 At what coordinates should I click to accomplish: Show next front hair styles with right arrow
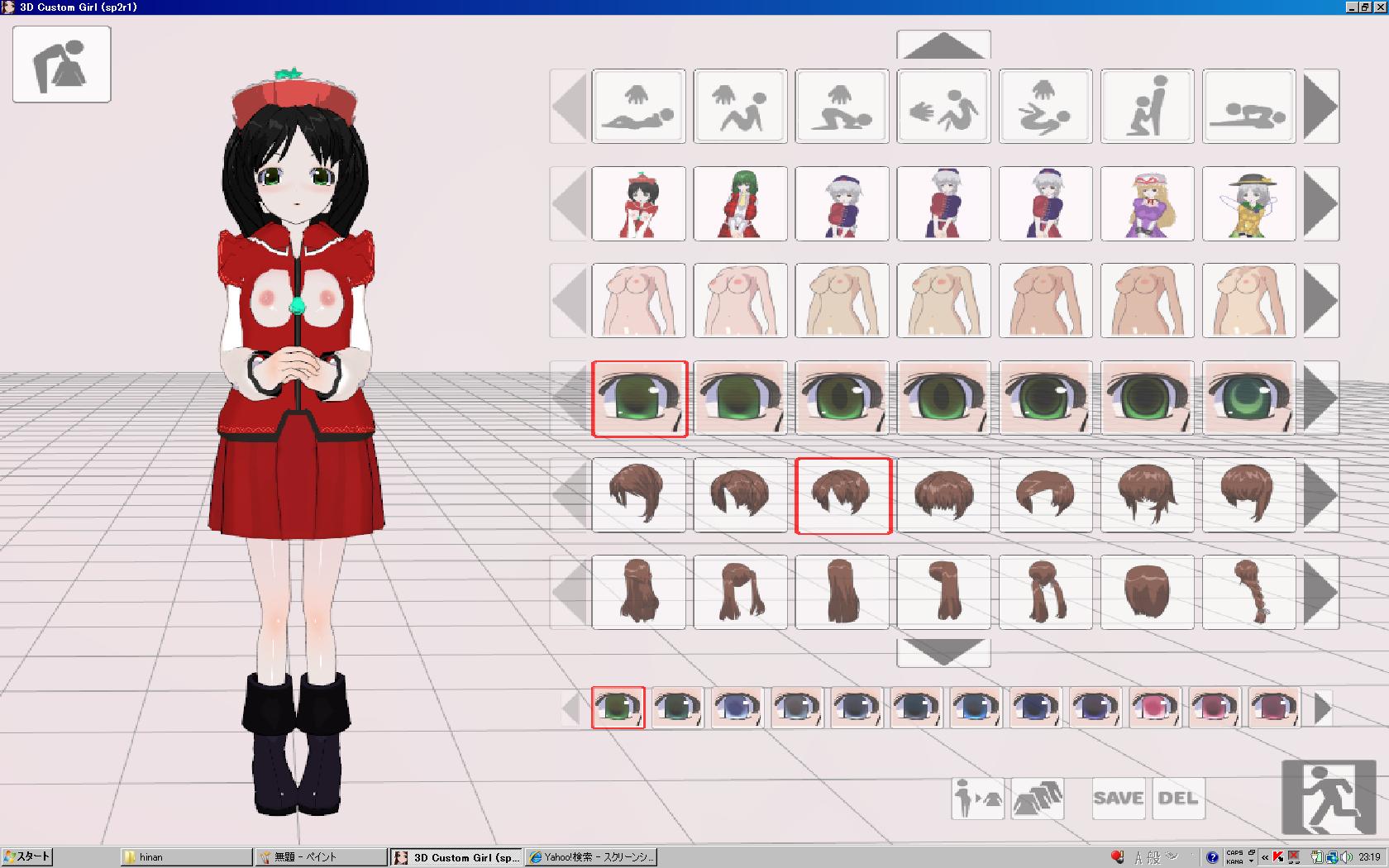point(1320,495)
